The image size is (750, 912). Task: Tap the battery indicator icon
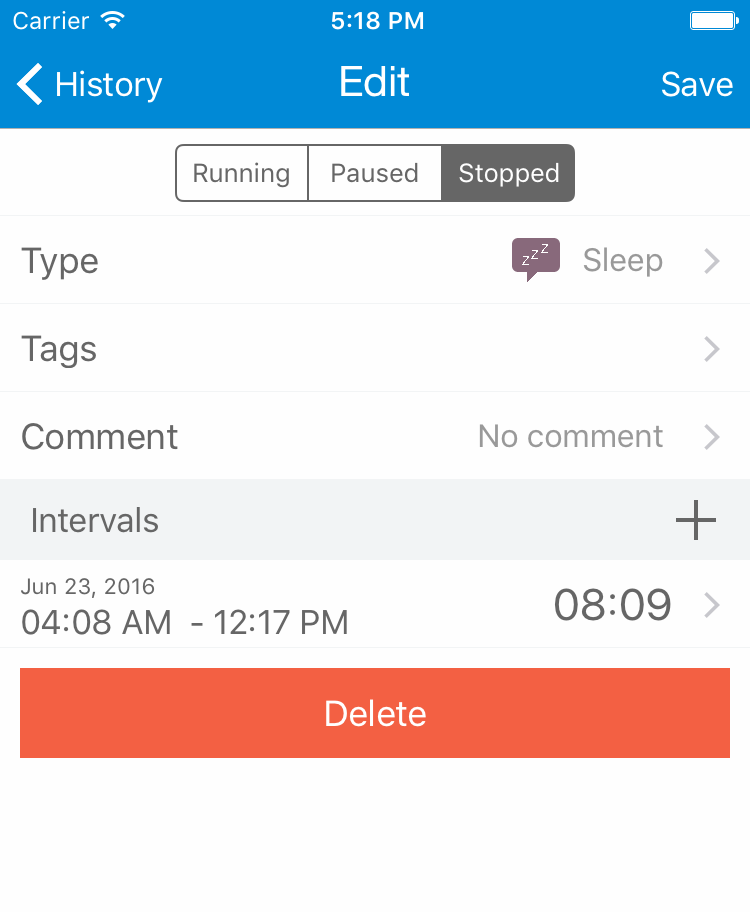(x=713, y=20)
